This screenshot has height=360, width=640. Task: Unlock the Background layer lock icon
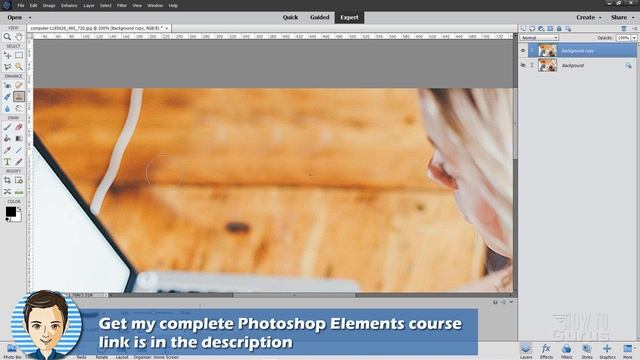(x=628, y=65)
